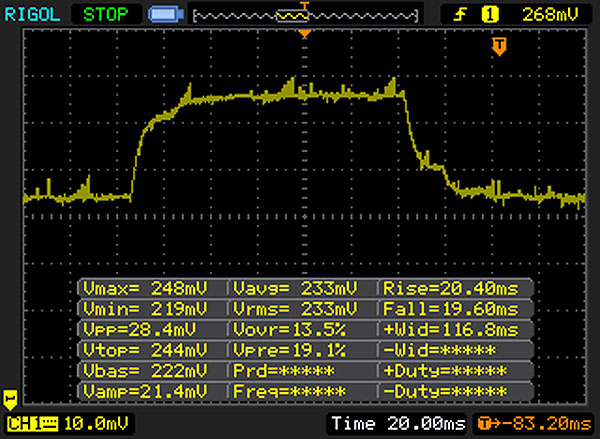Click the blue battery status icon
Viewport: 600px width, 439px height.
(166, 15)
